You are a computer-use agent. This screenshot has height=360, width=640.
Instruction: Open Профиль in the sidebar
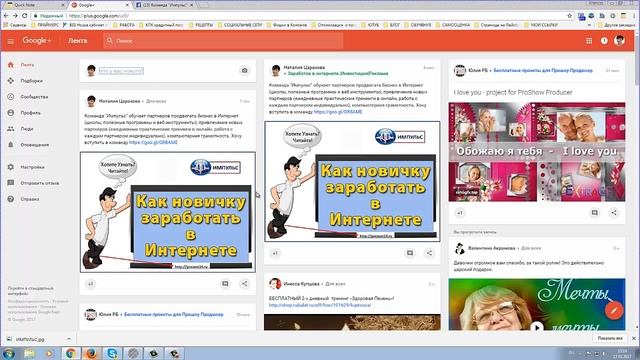pos(30,113)
